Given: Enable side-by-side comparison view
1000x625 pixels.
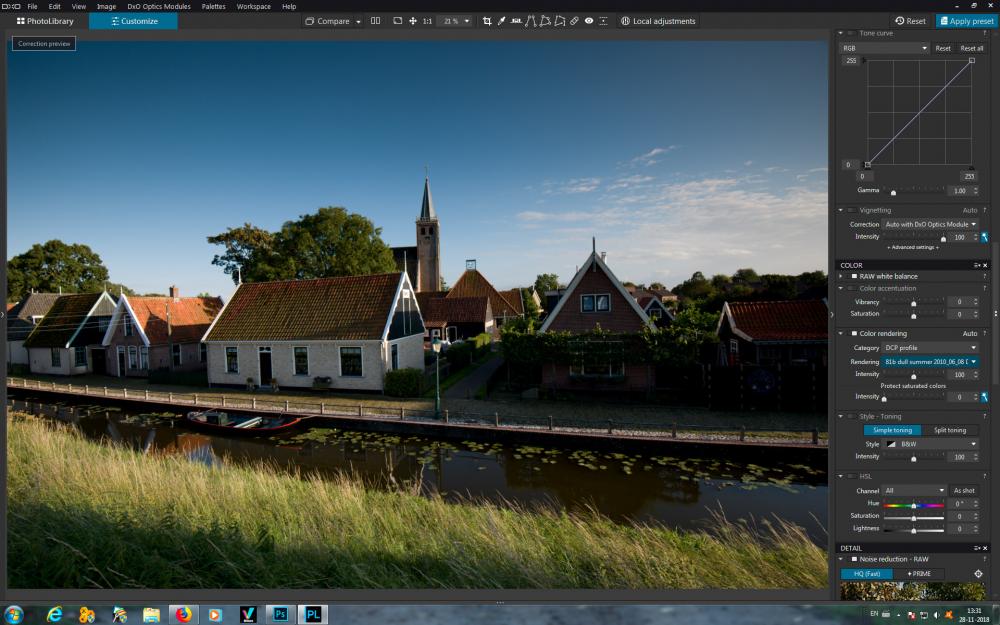Looking at the screenshot, I should coord(376,21).
